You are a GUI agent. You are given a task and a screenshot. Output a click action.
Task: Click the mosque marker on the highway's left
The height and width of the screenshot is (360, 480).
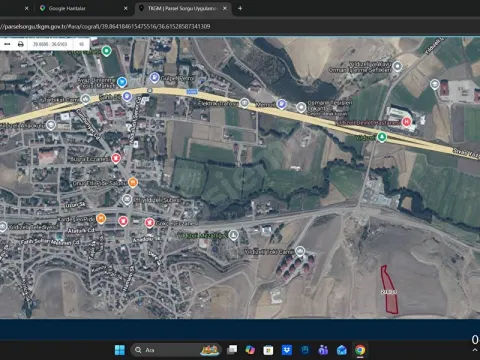tap(86, 99)
